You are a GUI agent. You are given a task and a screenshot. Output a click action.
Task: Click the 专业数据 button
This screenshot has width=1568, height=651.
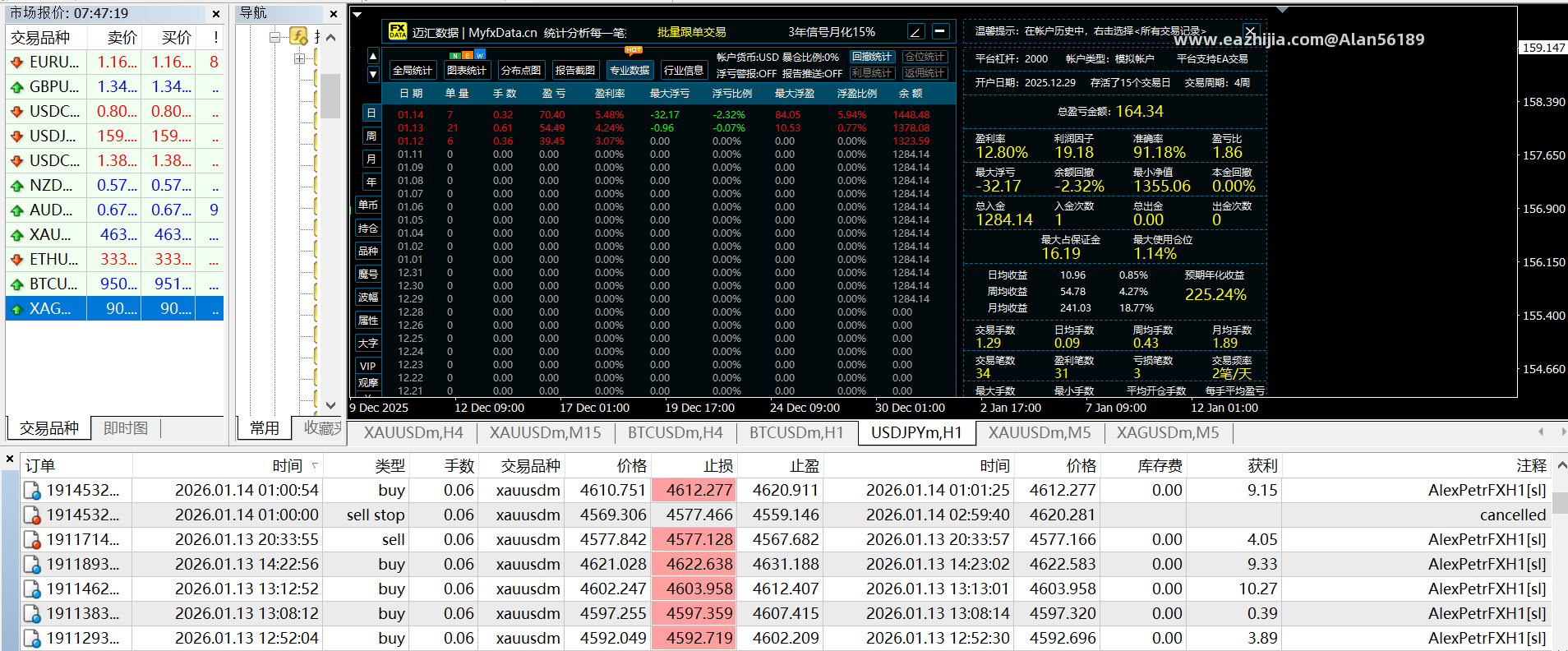point(630,71)
